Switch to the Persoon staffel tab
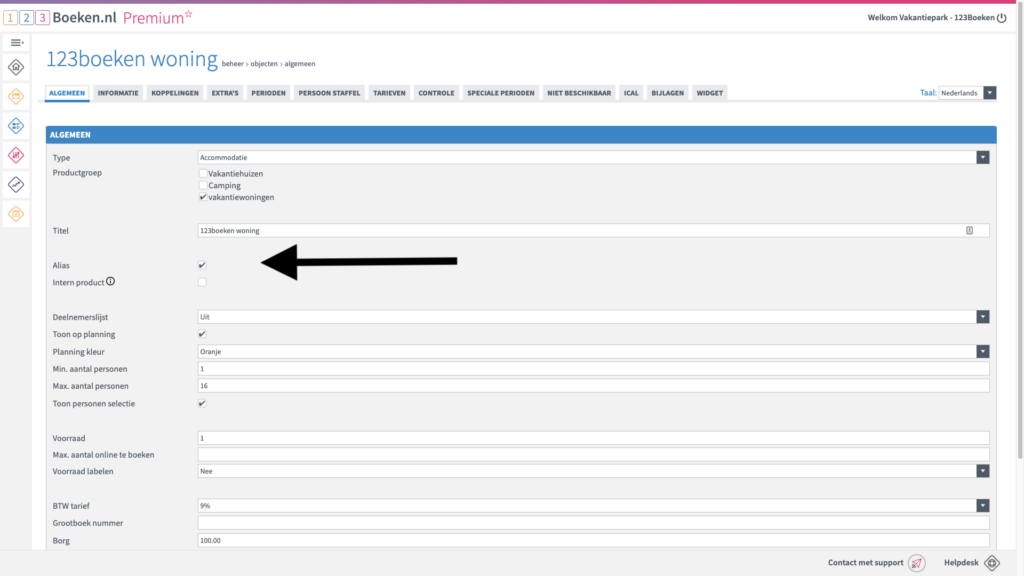Screen dimensions: 1024x576 pyautogui.click(x=329, y=93)
